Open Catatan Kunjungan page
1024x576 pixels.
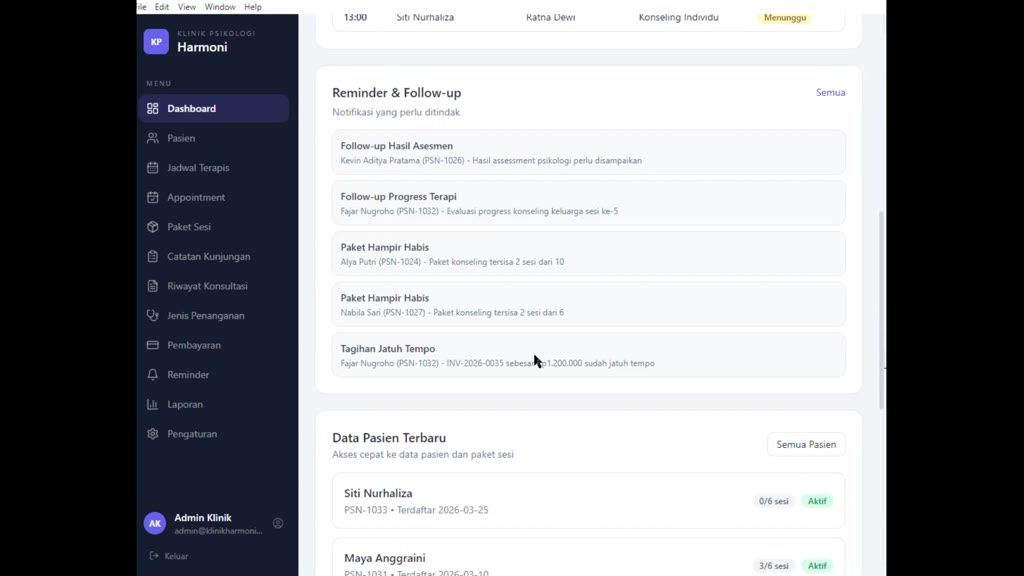tap(214, 257)
